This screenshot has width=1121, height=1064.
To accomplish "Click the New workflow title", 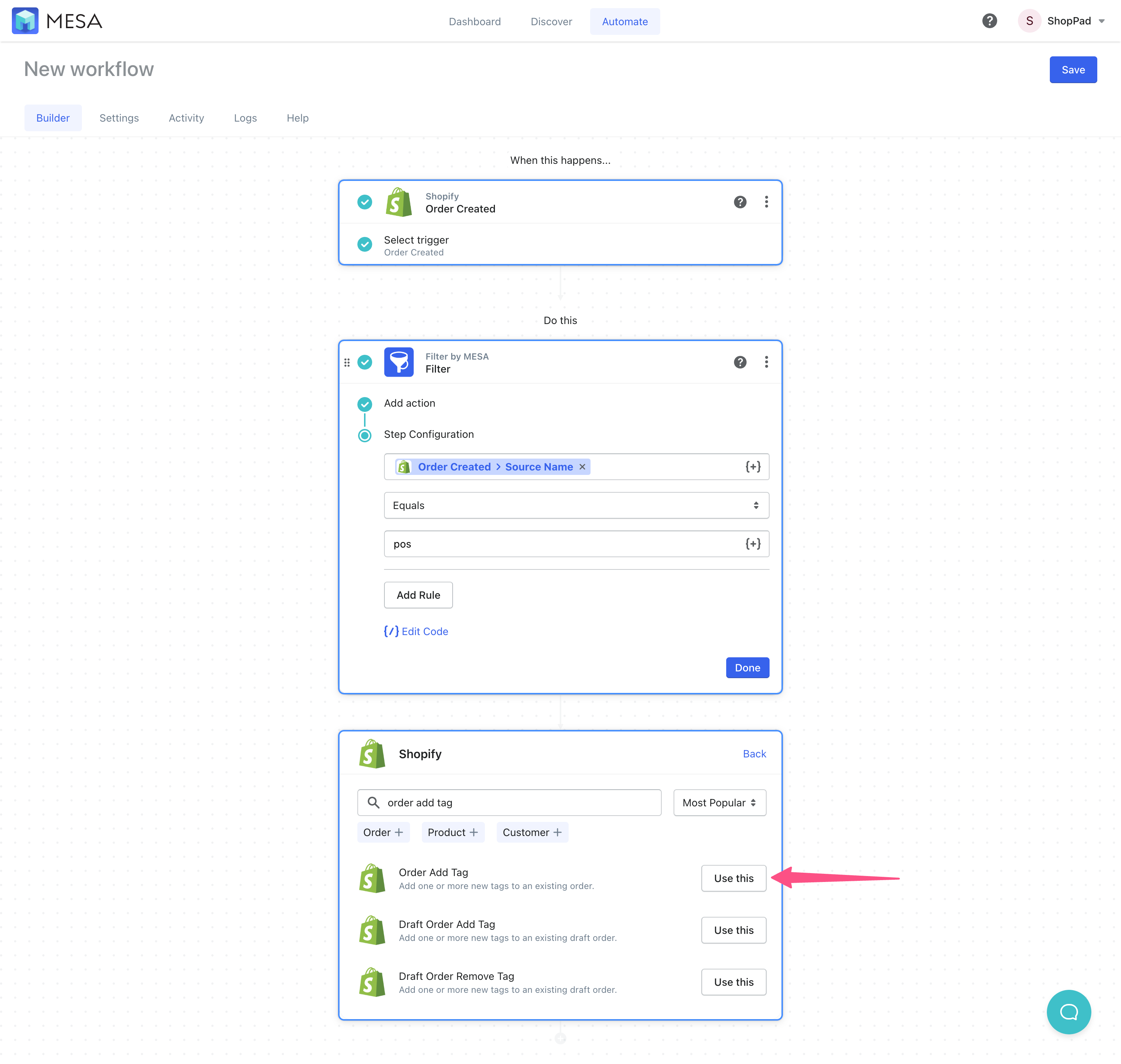I will tap(89, 69).
